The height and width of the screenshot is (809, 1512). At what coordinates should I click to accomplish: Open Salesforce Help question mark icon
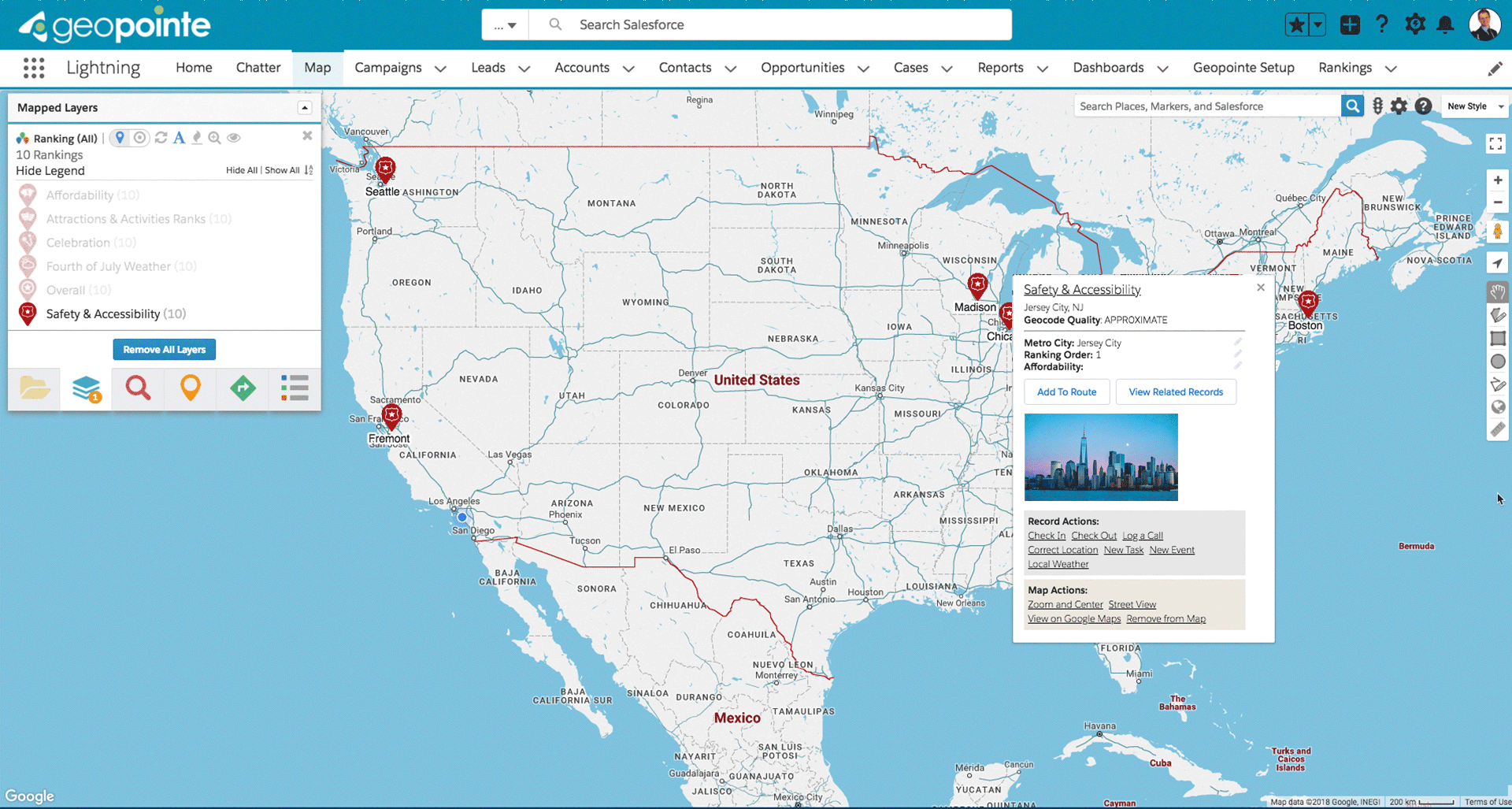coord(1382,24)
